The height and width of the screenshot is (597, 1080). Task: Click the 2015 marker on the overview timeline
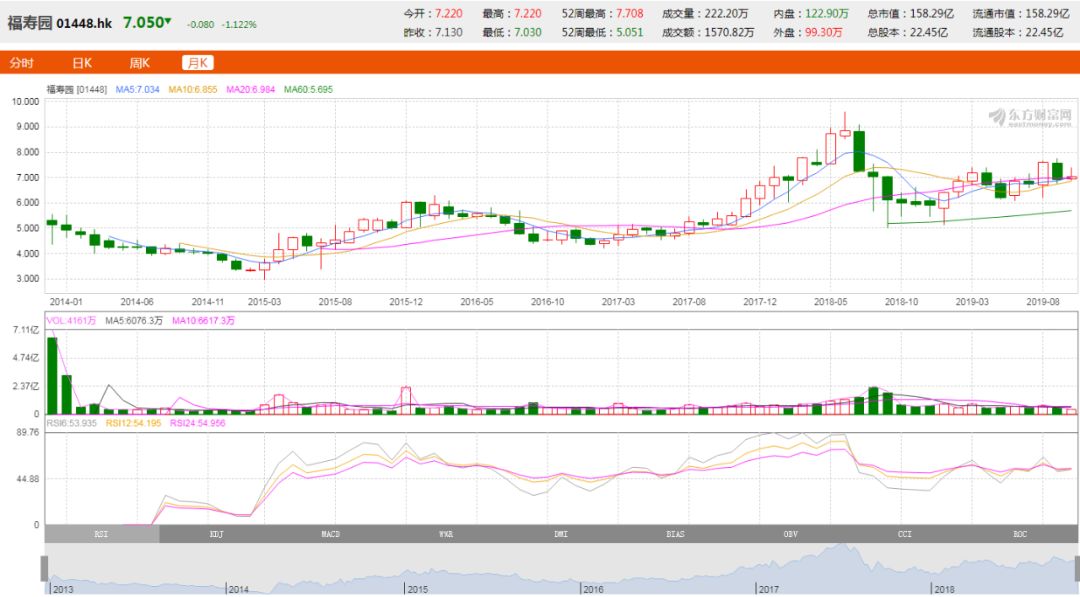(x=417, y=589)
